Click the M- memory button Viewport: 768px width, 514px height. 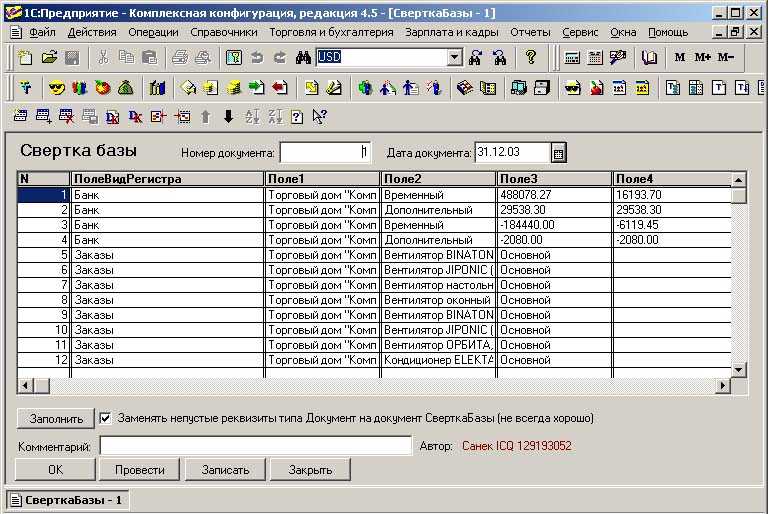pos(726,57)
